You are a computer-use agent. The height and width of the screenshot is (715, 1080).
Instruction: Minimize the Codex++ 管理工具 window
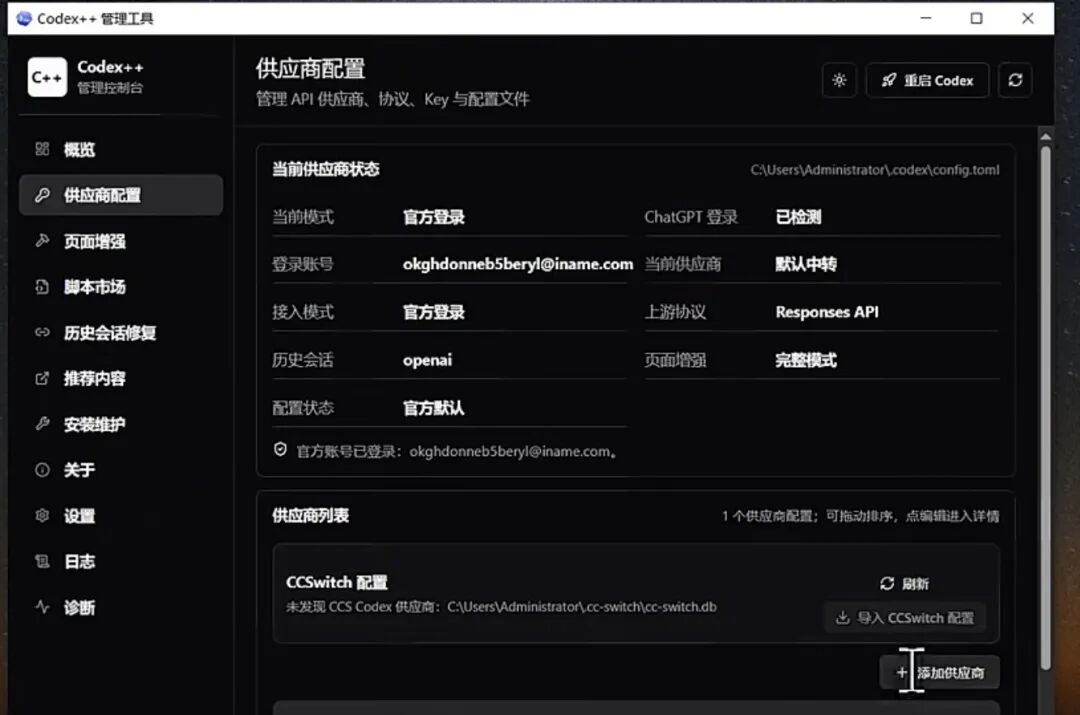pyautogui.click(x=926, y=19)
